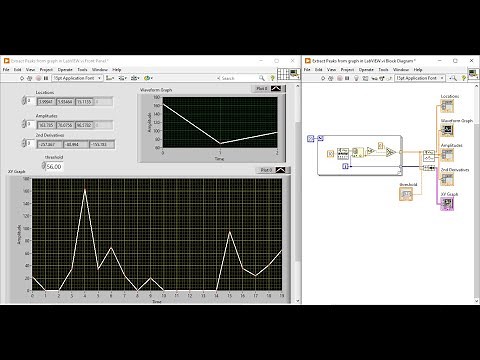Click first Amplitudes array element

tap(46, 125)
